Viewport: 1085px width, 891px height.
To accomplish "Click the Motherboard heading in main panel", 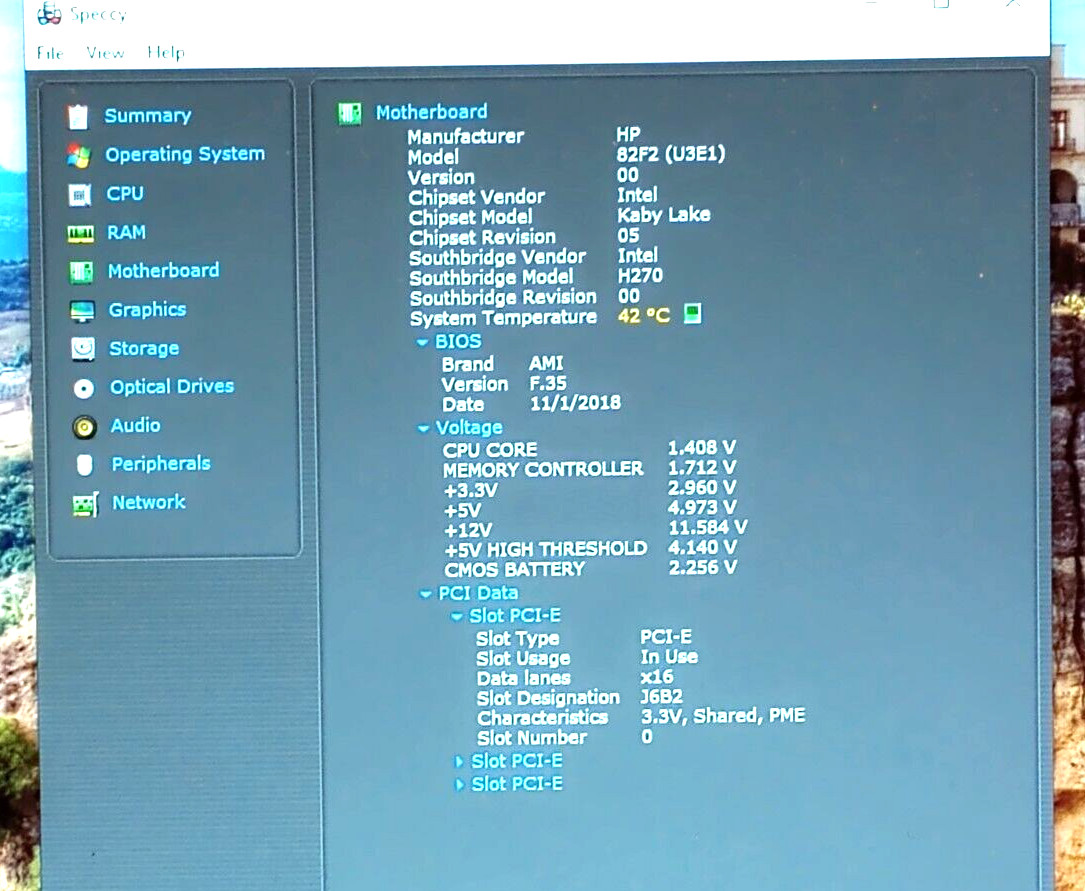I will point(431,111).
